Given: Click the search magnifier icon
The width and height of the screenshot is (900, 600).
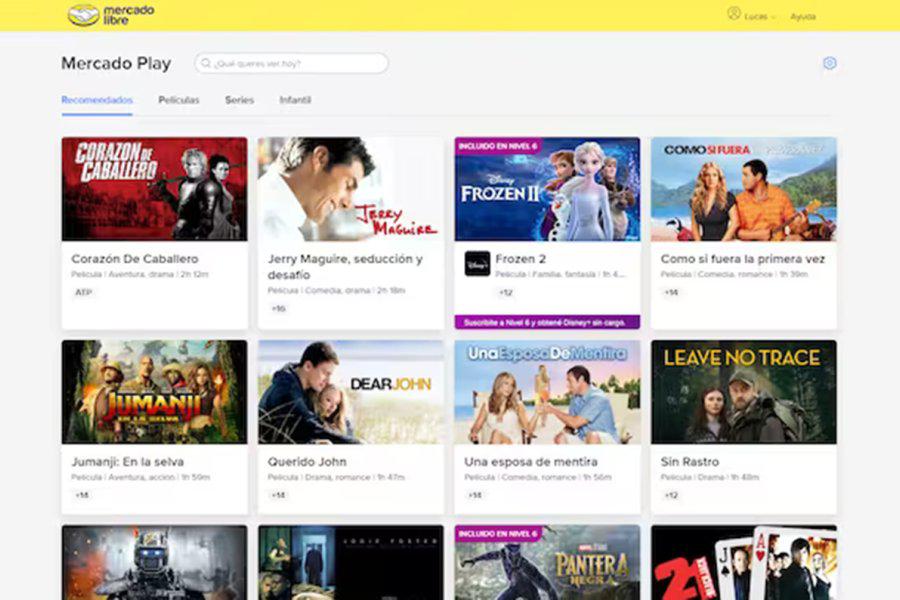Looking at the screenshot, I should pos(206,63).
